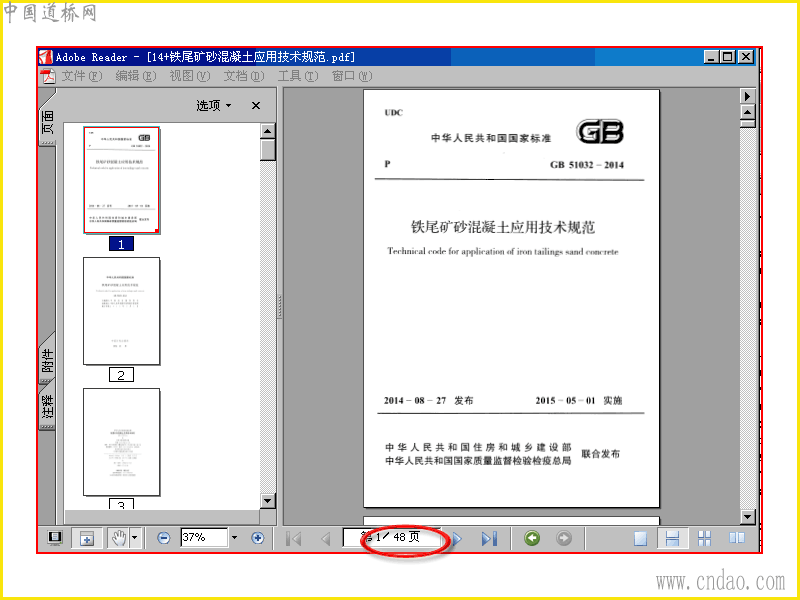Zoom in with the plus icon
The height and width of the screenshot is (600, 800).
[x=258, y=538]
